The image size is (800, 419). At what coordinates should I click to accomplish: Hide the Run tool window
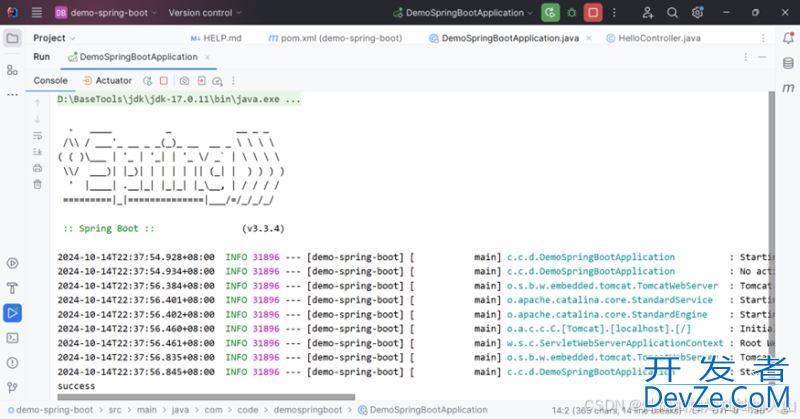tap(762, 57)
